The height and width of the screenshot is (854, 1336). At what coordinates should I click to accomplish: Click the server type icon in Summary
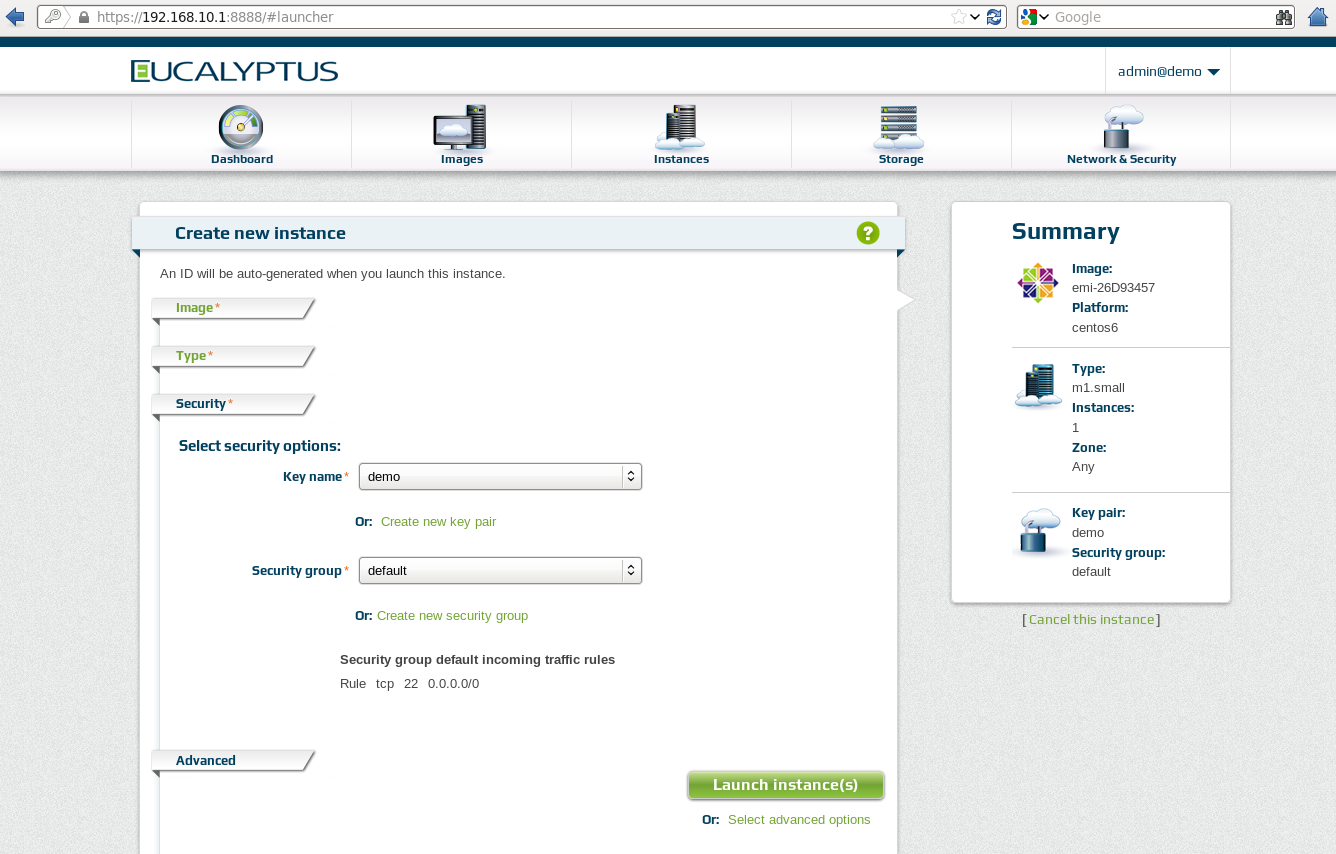1038,386
